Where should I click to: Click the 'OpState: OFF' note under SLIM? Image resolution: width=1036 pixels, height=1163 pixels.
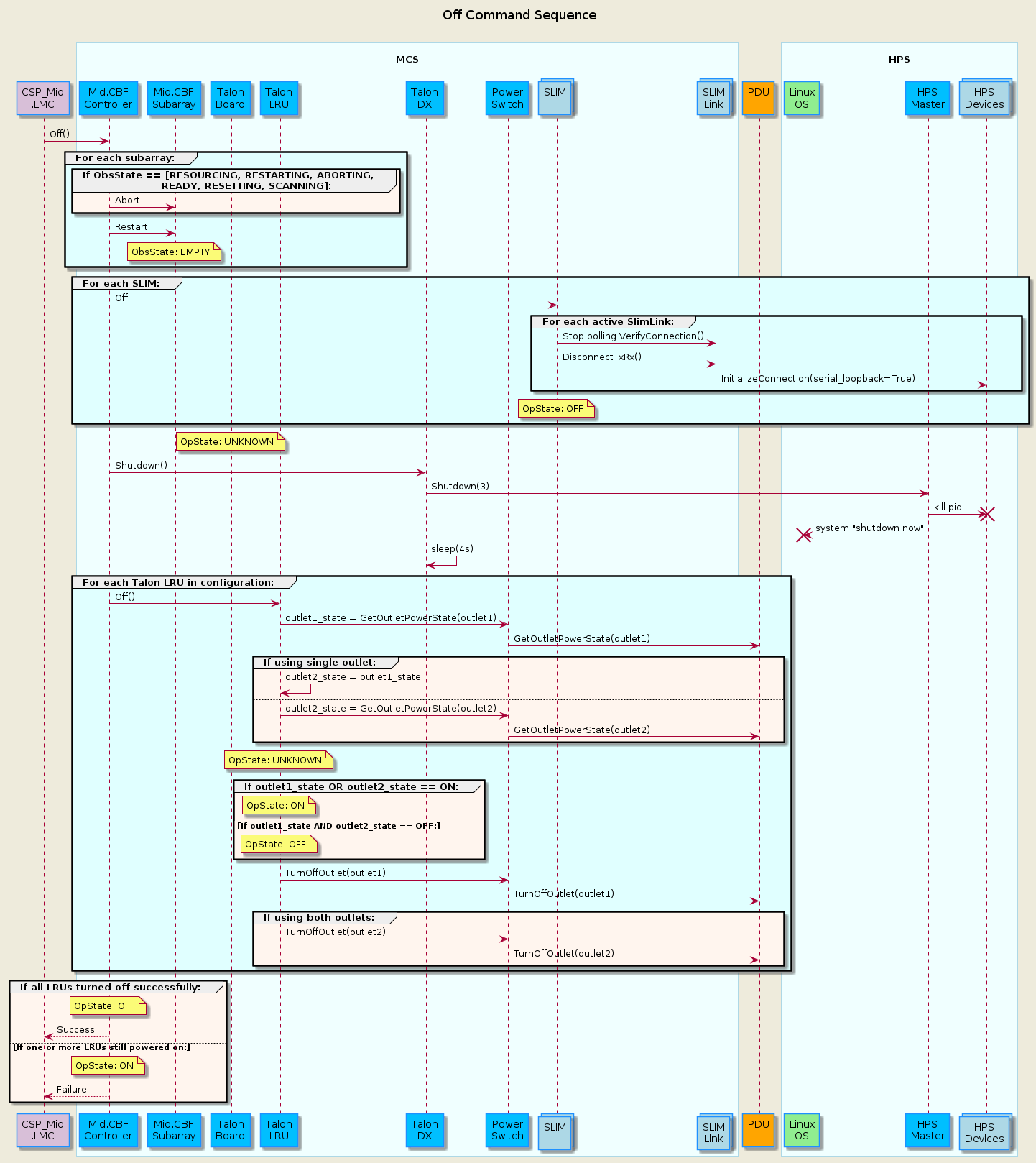click(555, 409)
